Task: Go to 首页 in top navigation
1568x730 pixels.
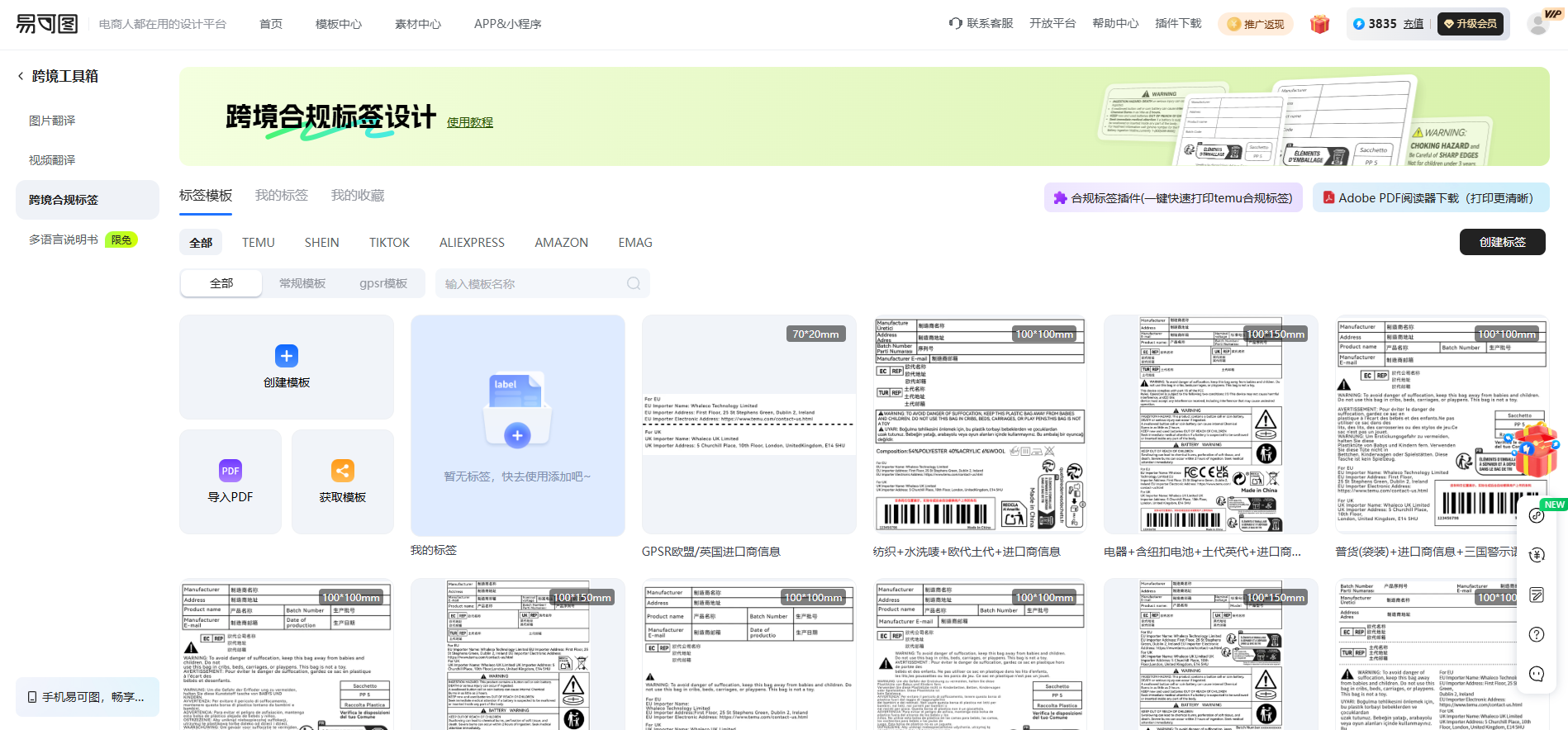Action: click(271, 24)
